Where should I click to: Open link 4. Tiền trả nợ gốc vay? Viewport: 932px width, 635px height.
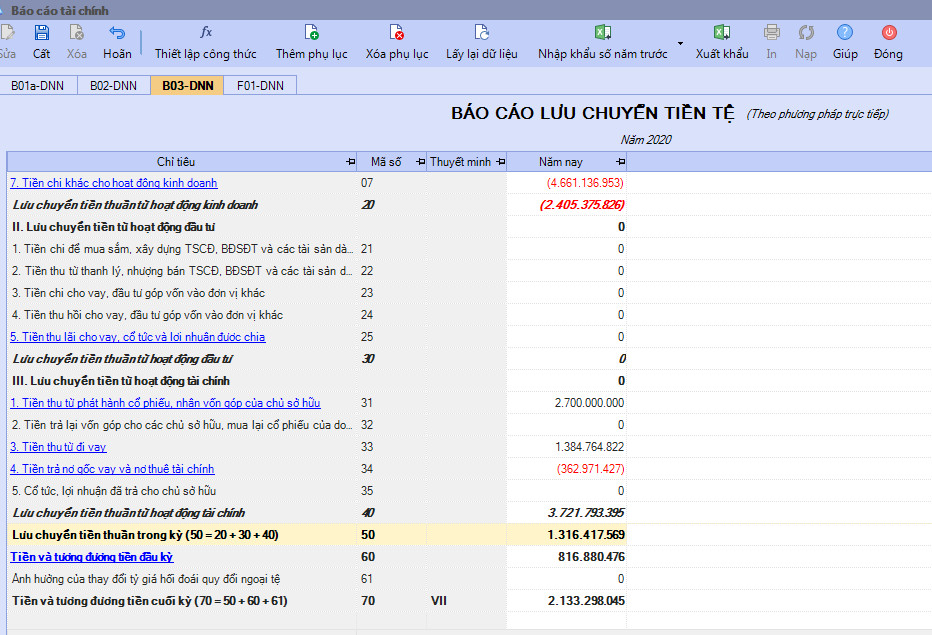click(x=112, y=469)
